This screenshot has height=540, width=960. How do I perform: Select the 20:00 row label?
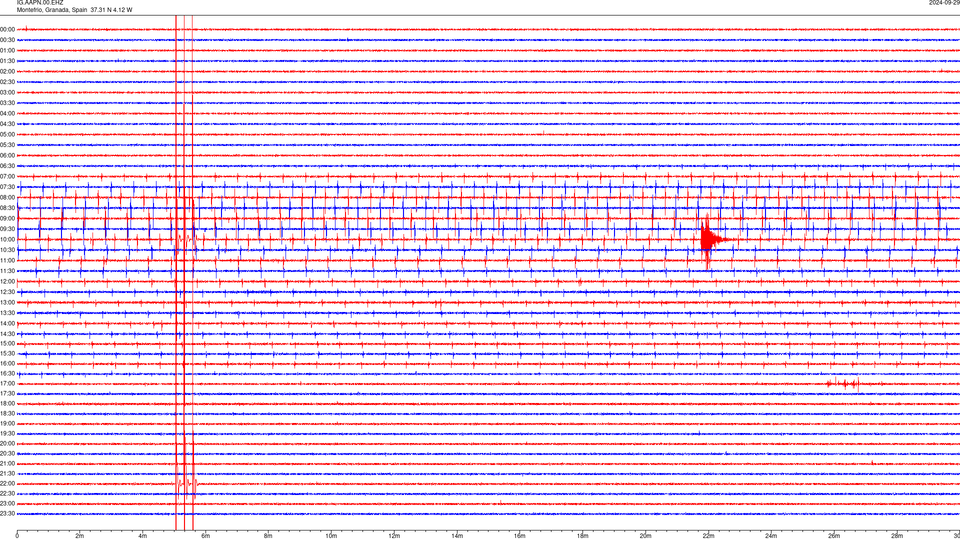point(7,444)
